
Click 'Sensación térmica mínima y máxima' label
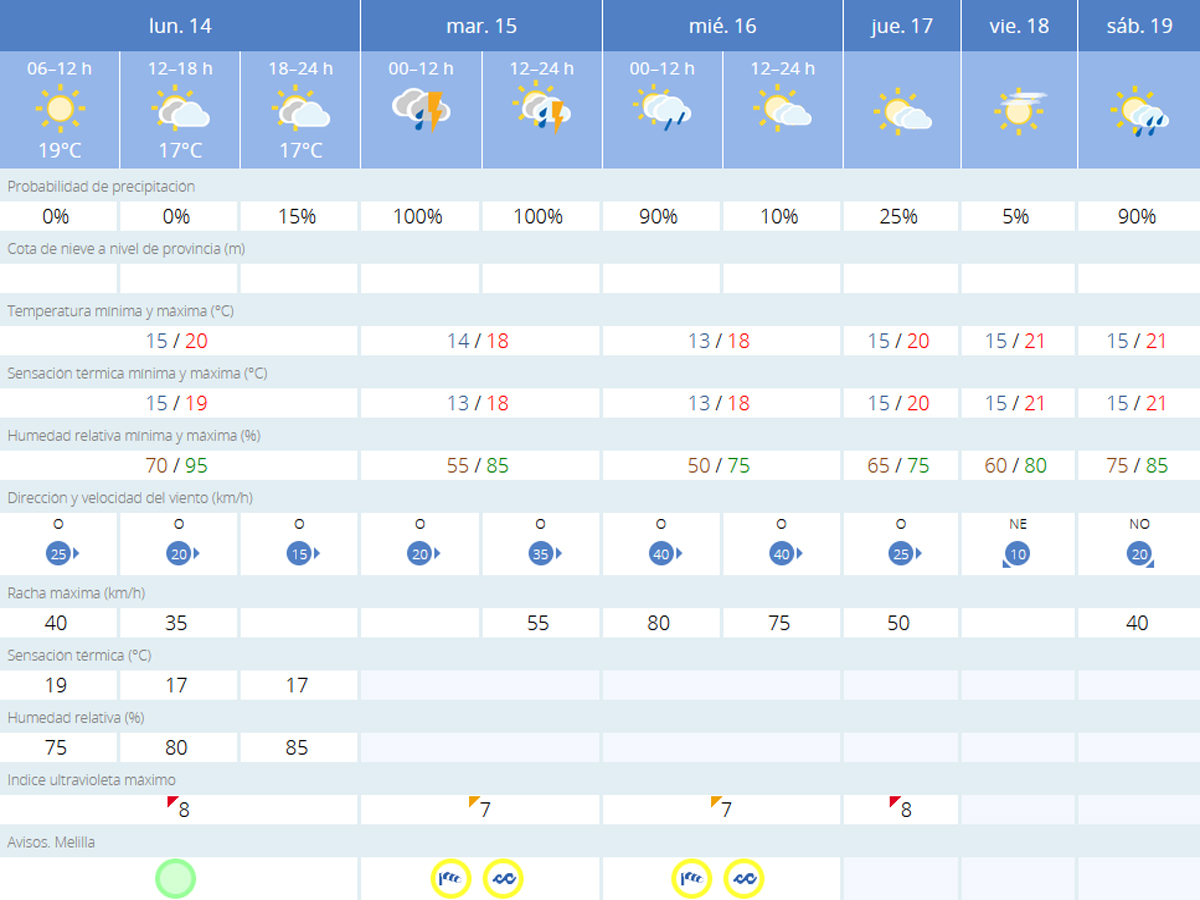tap(137, 373)
